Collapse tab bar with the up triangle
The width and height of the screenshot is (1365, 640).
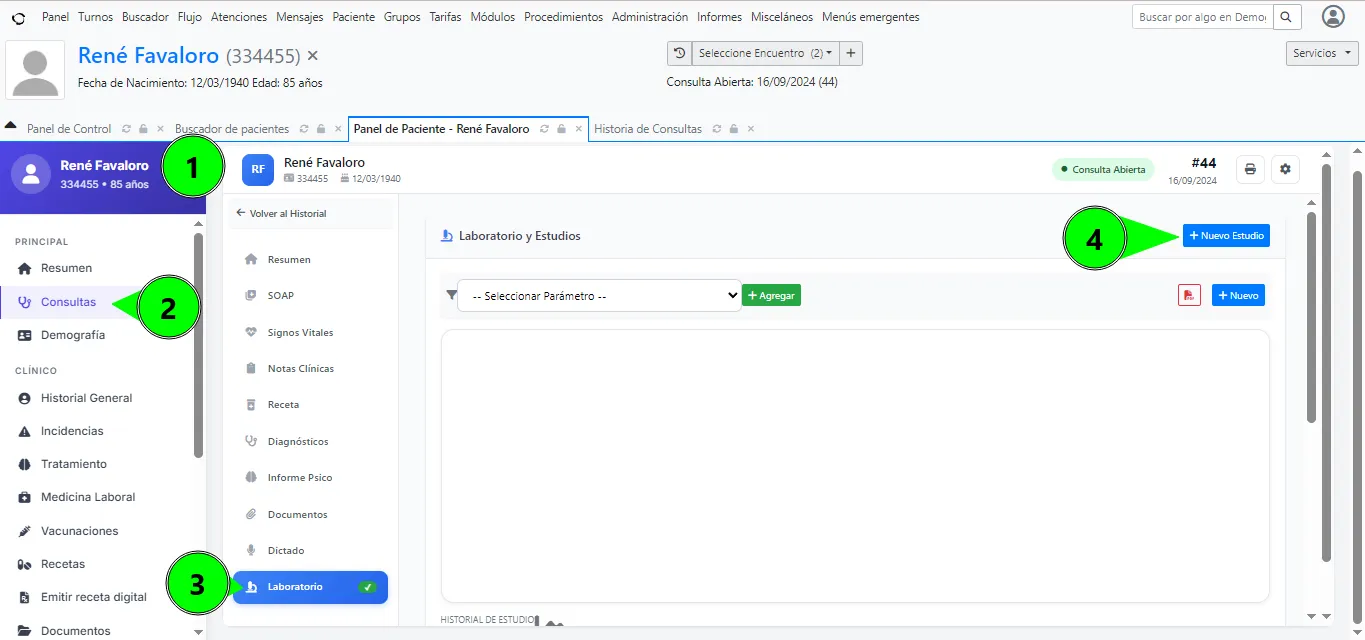[x=11, y=126]
